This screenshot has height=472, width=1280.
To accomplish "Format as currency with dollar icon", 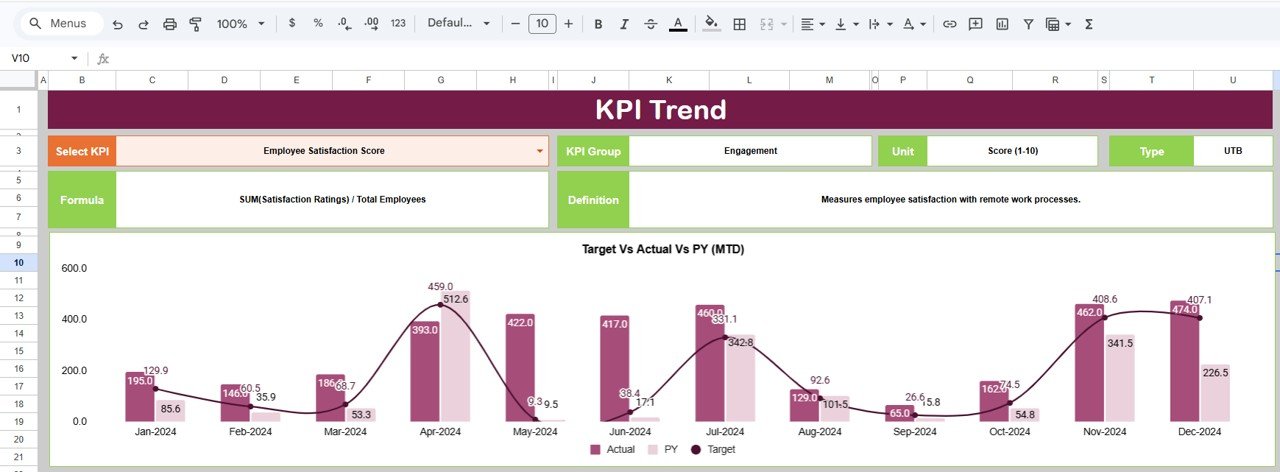I will [x=292, y=23].
